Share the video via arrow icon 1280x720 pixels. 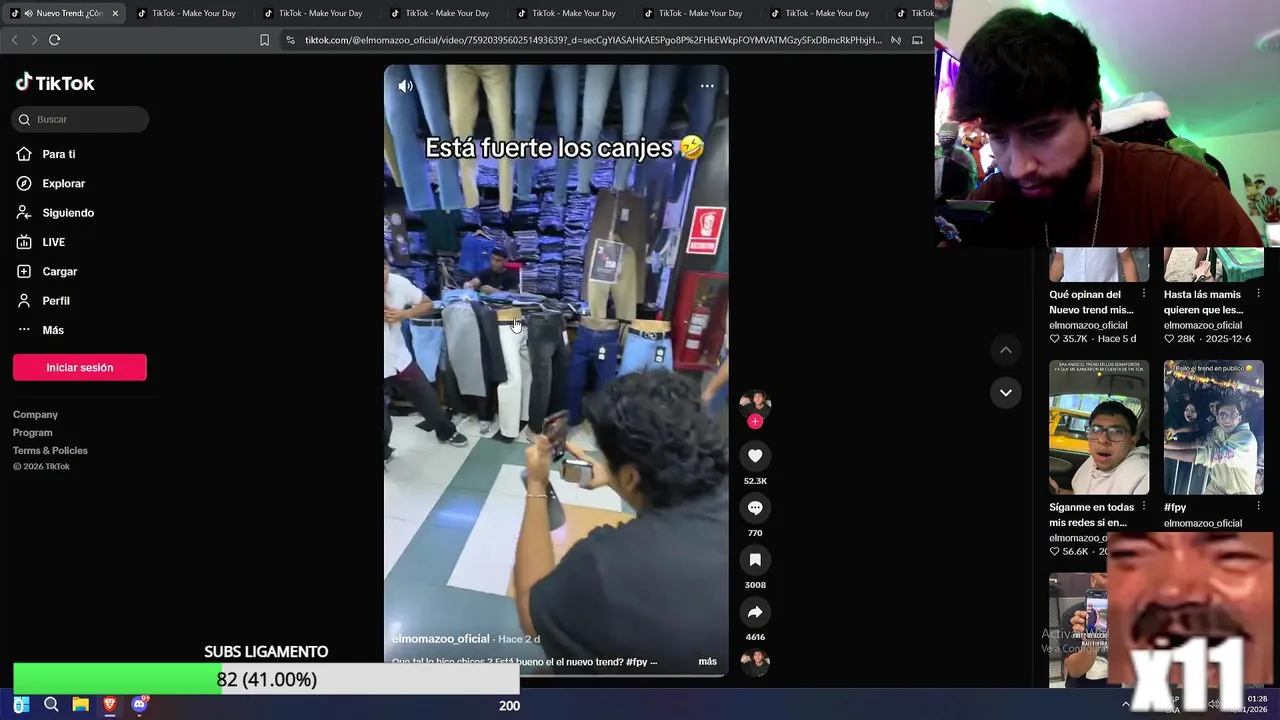(x=755, y=612)
